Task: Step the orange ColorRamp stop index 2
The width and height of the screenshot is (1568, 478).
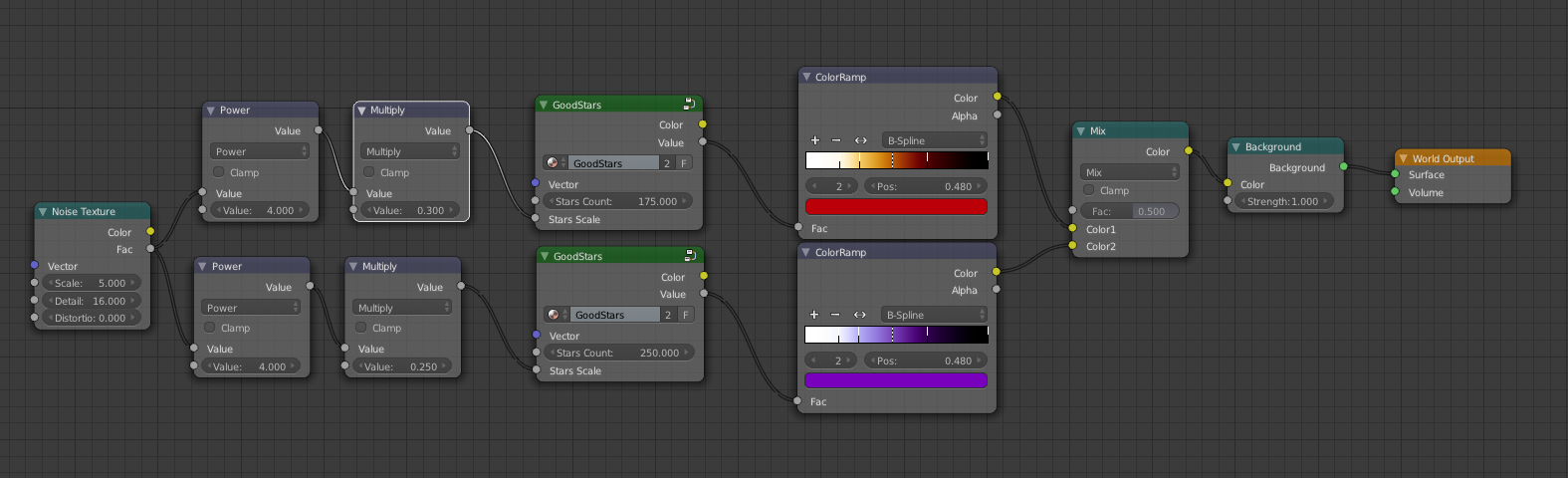Action: pyautogui.click(x=832, y=186)
